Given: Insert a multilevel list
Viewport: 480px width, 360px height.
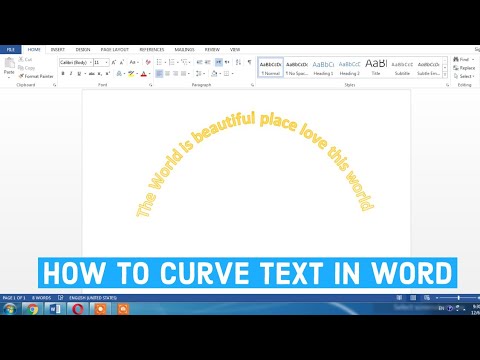Looking at the screenshot, I should point(184,62).
